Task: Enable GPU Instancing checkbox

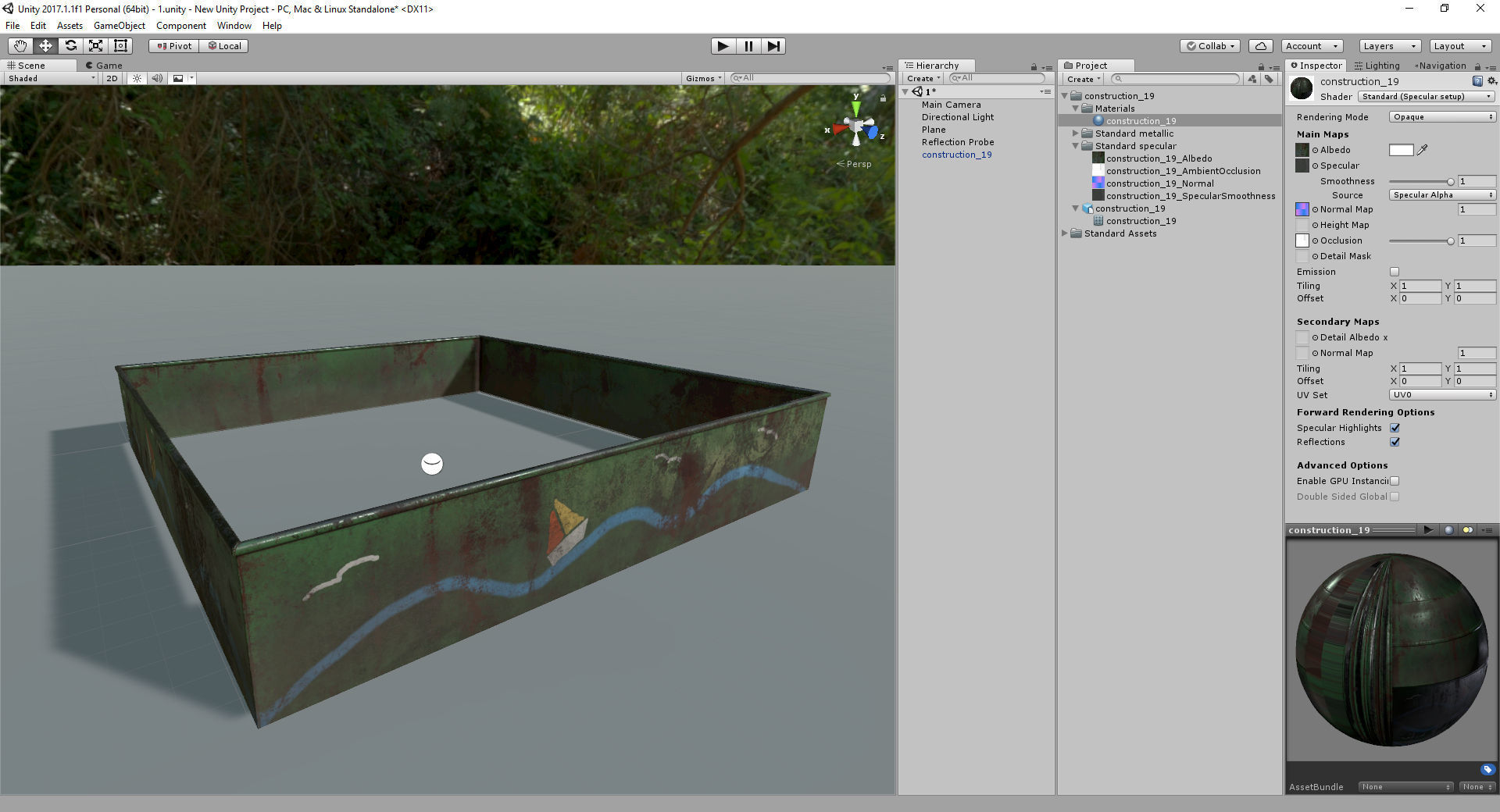Action: [x=1395, y=481]
